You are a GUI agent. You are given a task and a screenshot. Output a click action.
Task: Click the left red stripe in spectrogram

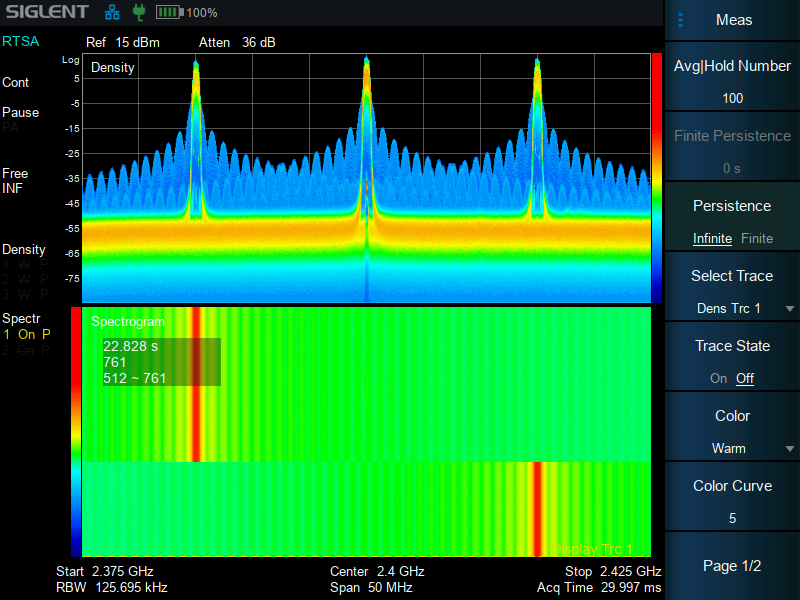pos(196,384)
